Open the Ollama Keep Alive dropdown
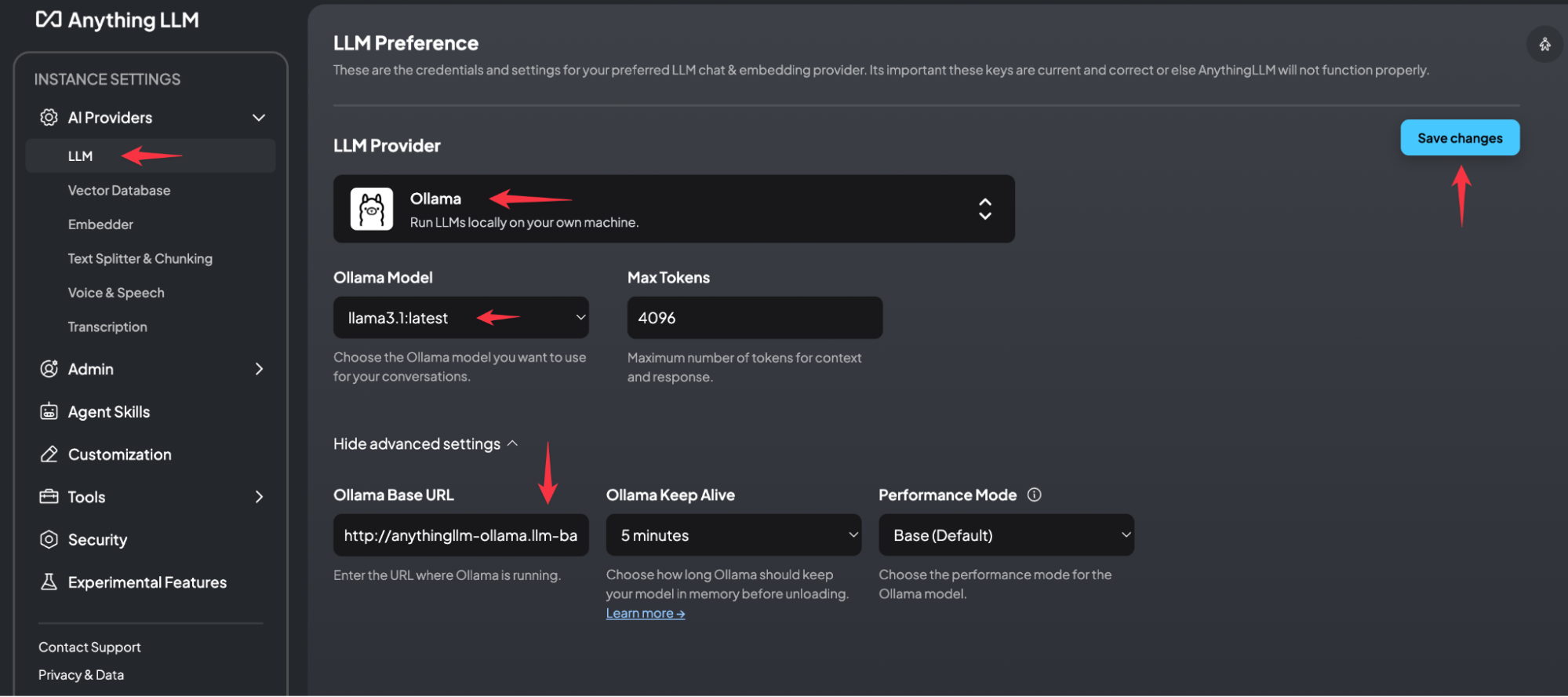The width and height of the screenshot is (1568, 697). (x=733, y=535)
